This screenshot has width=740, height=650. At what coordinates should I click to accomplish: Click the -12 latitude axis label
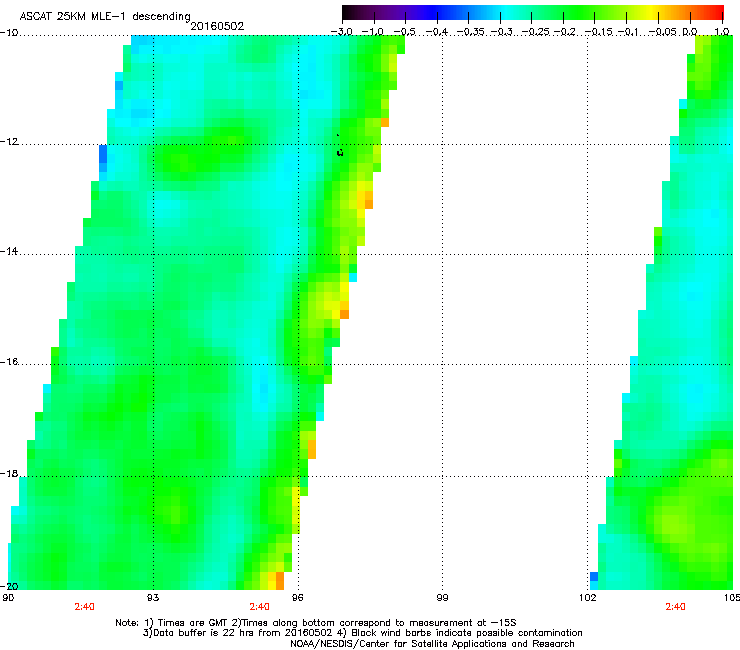9,142
